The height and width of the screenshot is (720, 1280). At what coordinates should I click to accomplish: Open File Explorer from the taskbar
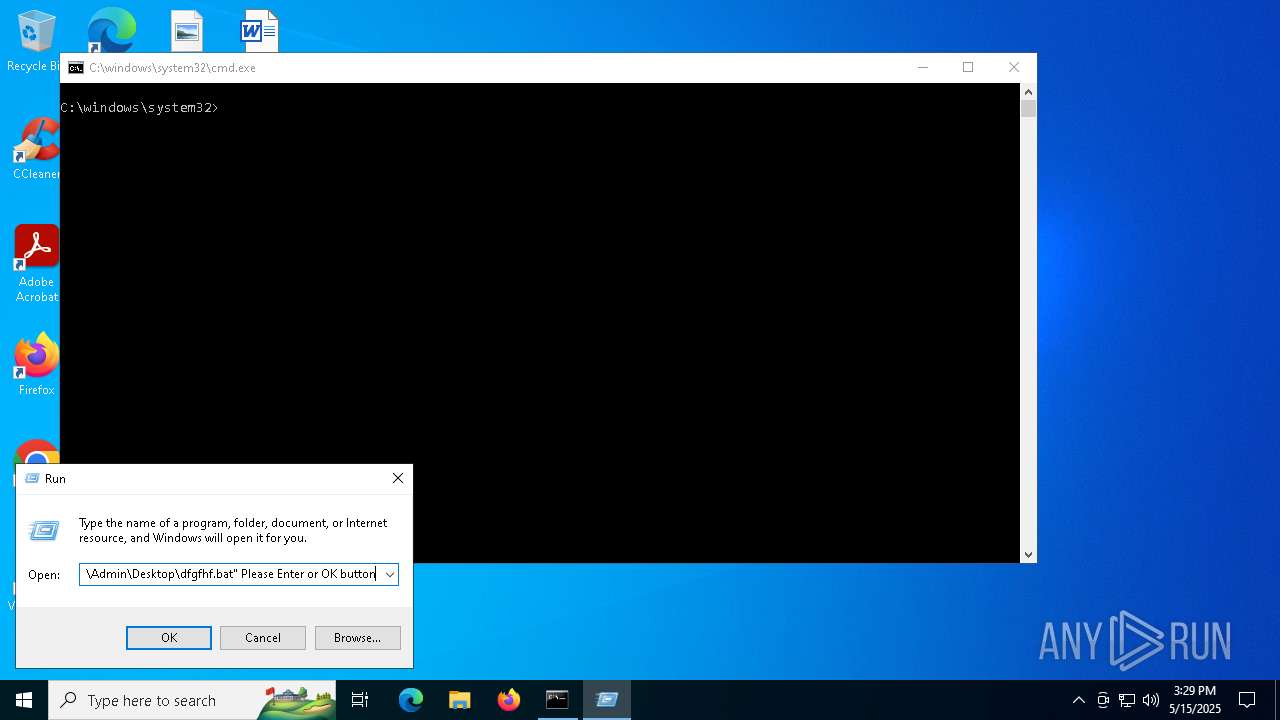pos(460,700)
